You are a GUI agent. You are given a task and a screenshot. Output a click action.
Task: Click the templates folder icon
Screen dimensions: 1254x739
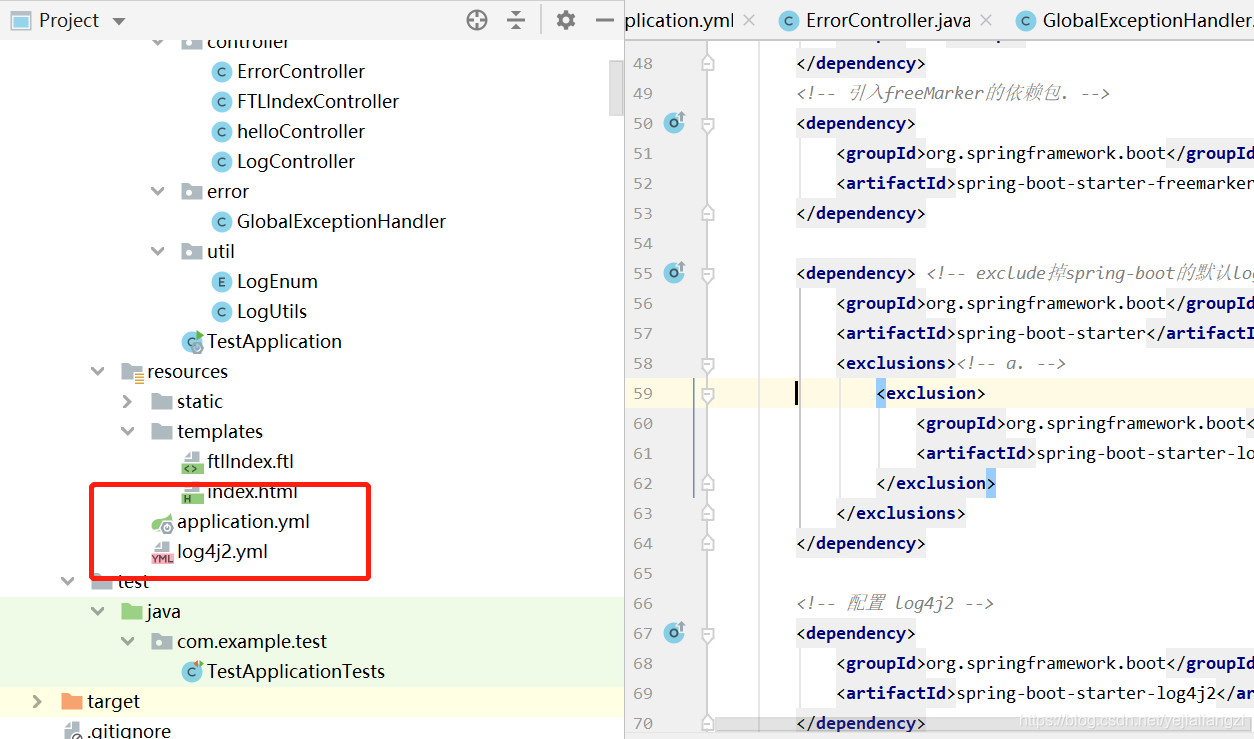point(162,432)
